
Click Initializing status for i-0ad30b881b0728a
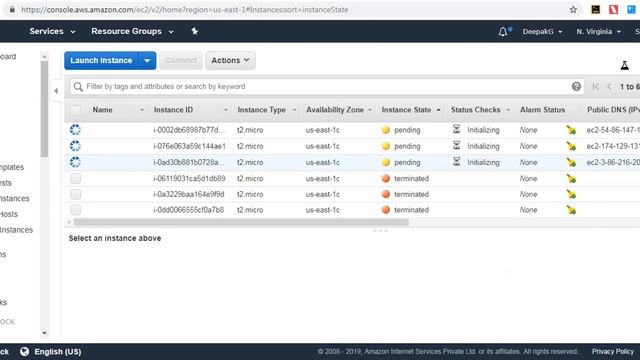point(483,162)
